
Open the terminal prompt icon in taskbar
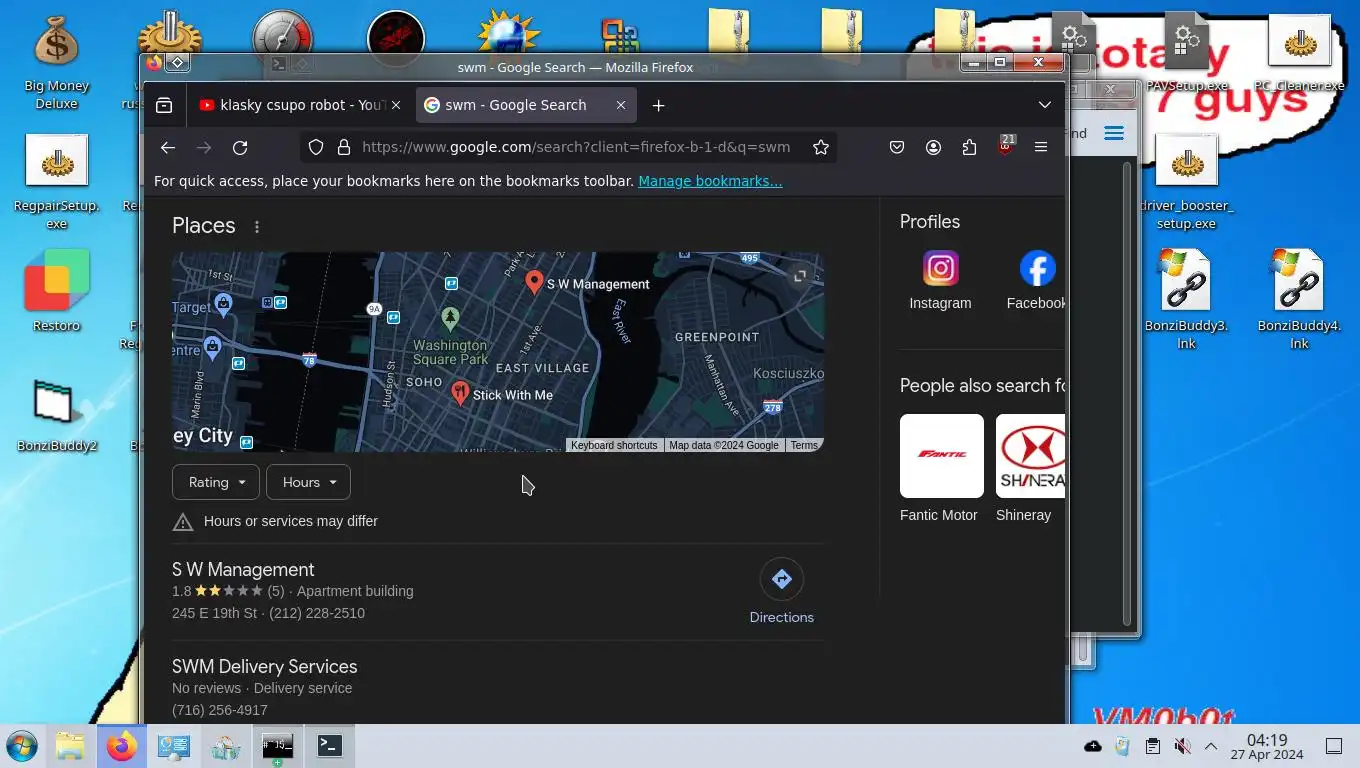point(330,746)
